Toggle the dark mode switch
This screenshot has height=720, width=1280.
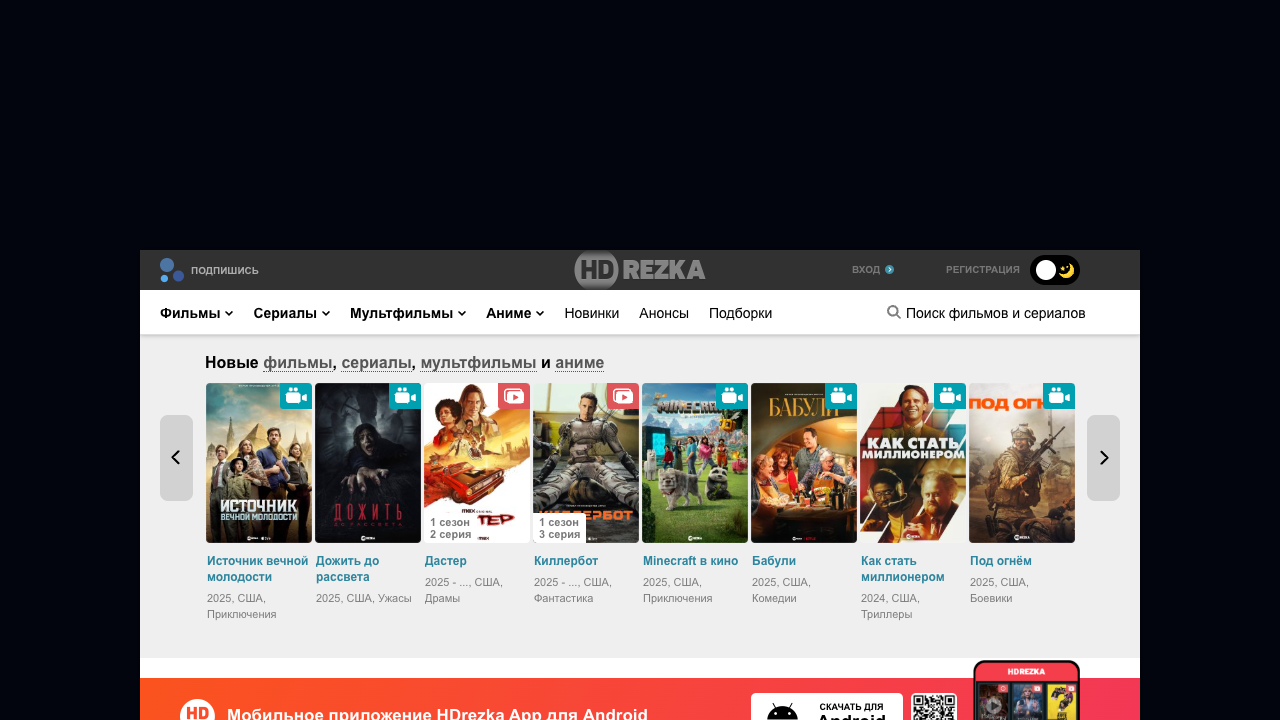click(1055, 270)
